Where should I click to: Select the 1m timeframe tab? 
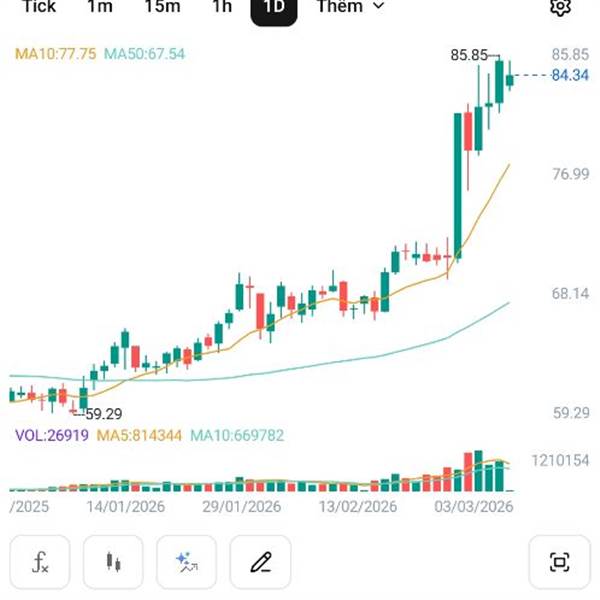(100, 7)
